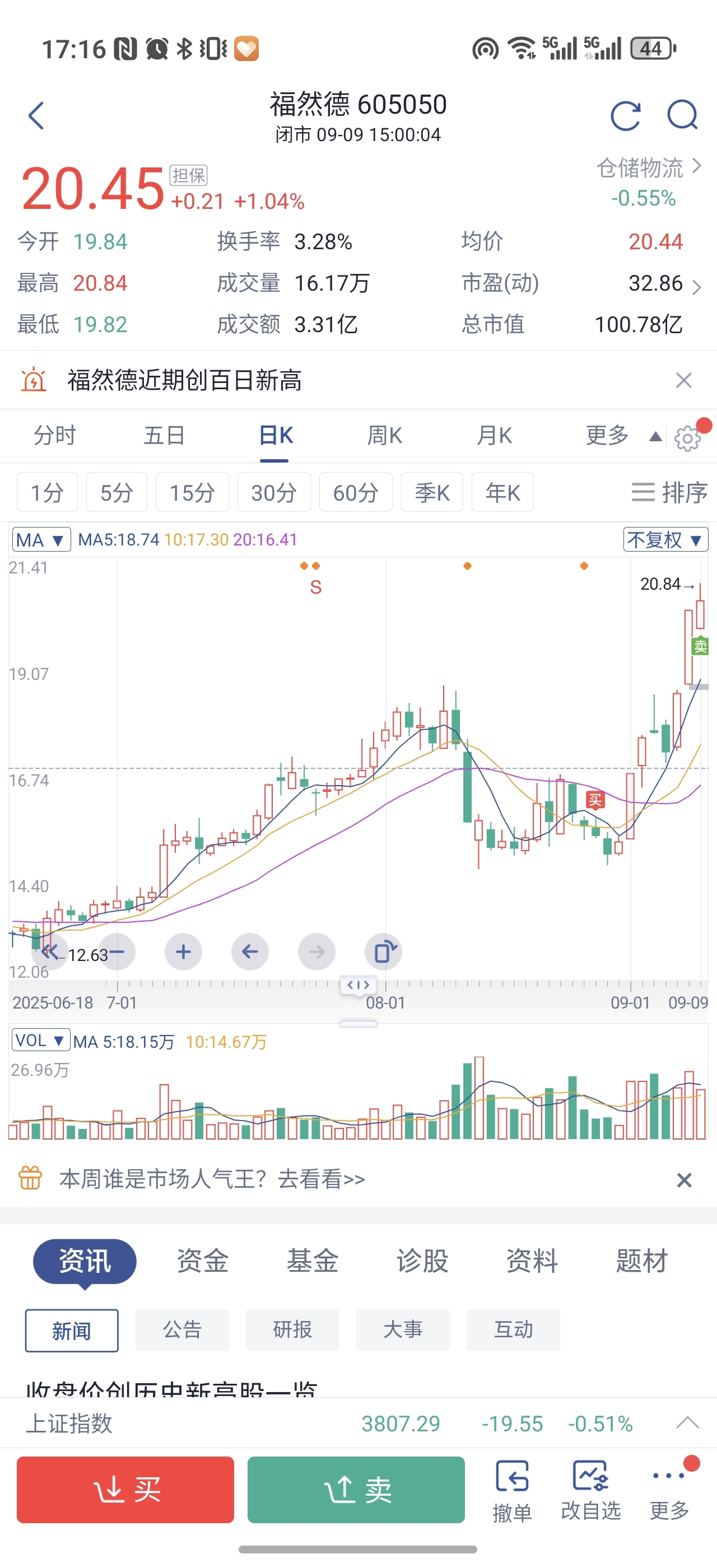The image size is (717, 1568).
Task: Open MA indicator dropdown
Action: (x=41, y=539)
